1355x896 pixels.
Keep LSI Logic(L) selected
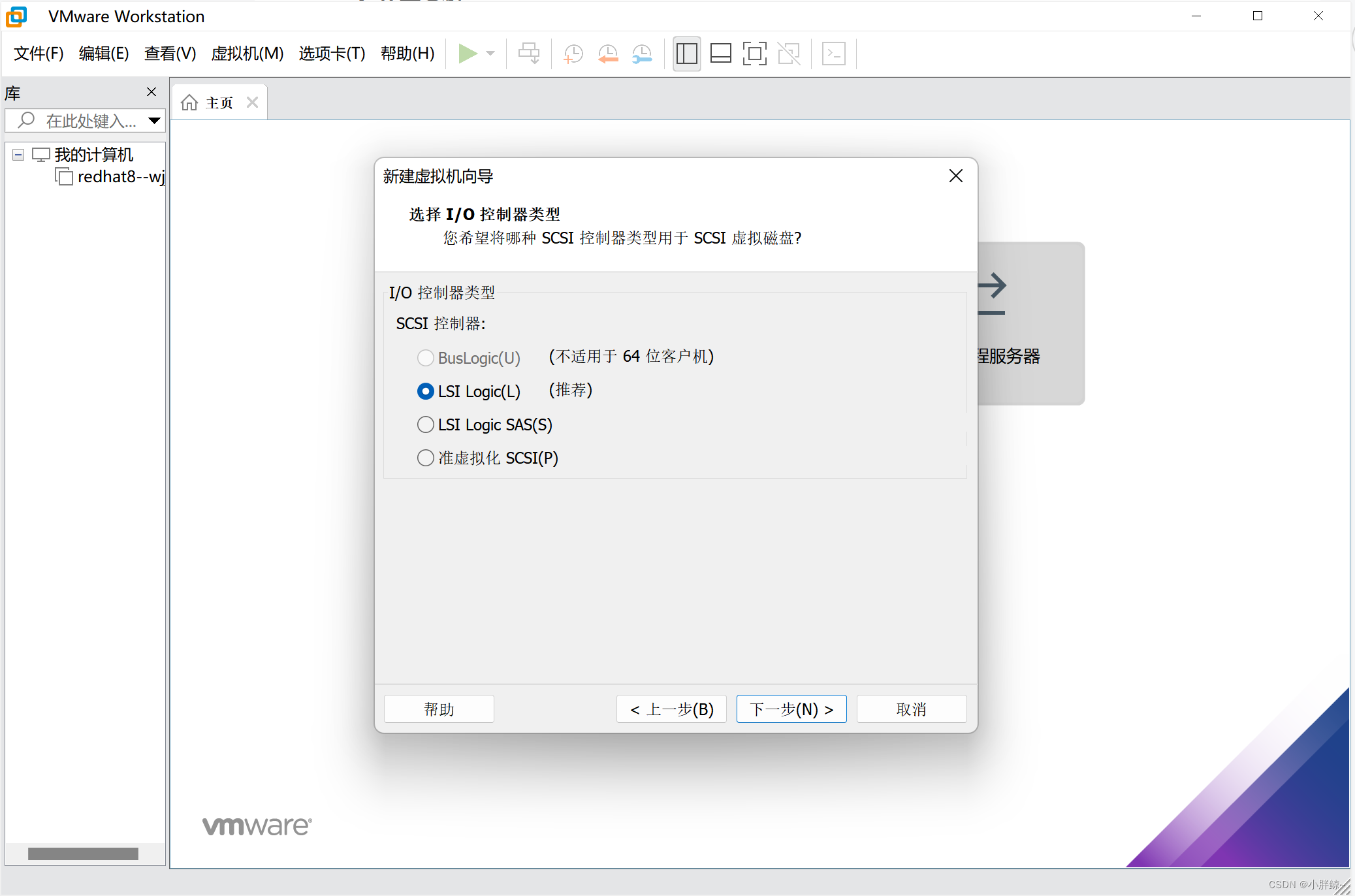click(425, 391)
